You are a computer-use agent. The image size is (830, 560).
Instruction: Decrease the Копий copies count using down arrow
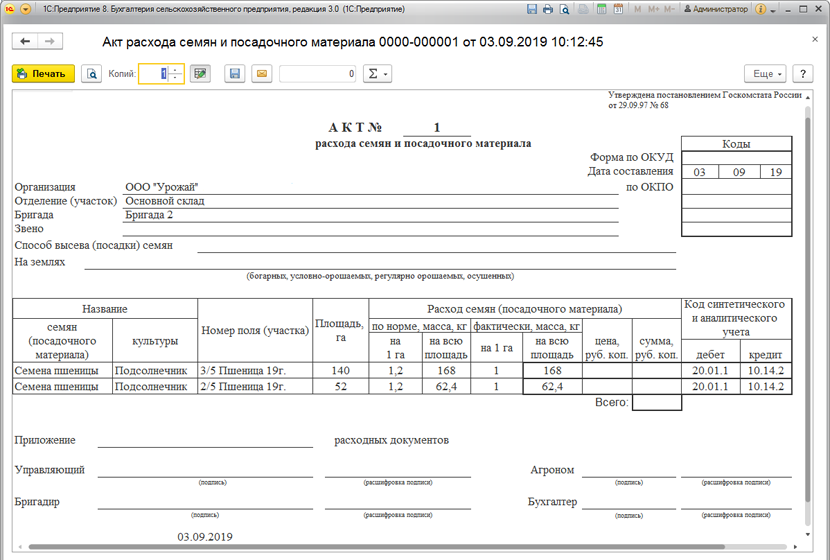[177, 78]
